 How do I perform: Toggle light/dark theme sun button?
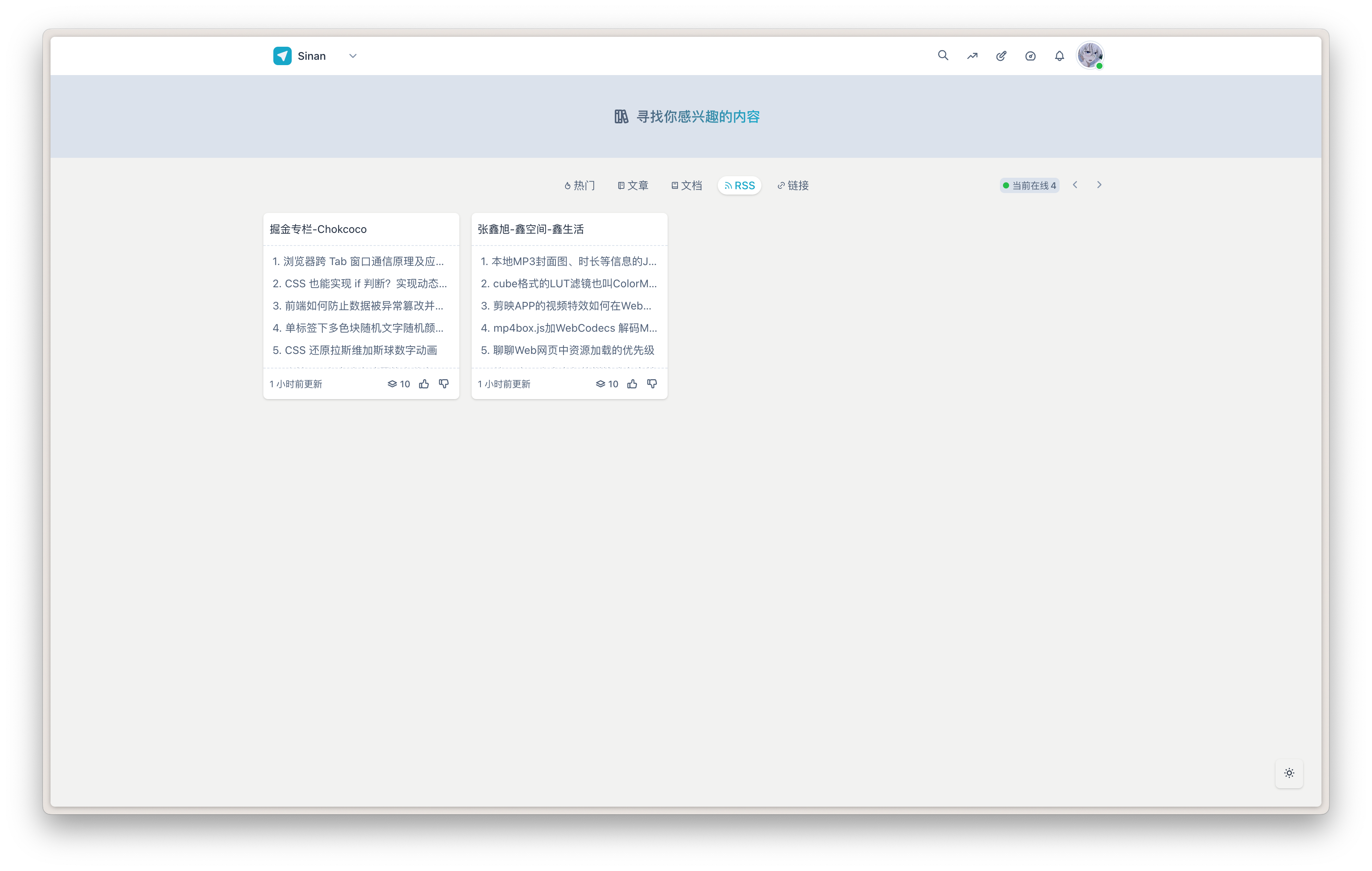pos(1289,773)
